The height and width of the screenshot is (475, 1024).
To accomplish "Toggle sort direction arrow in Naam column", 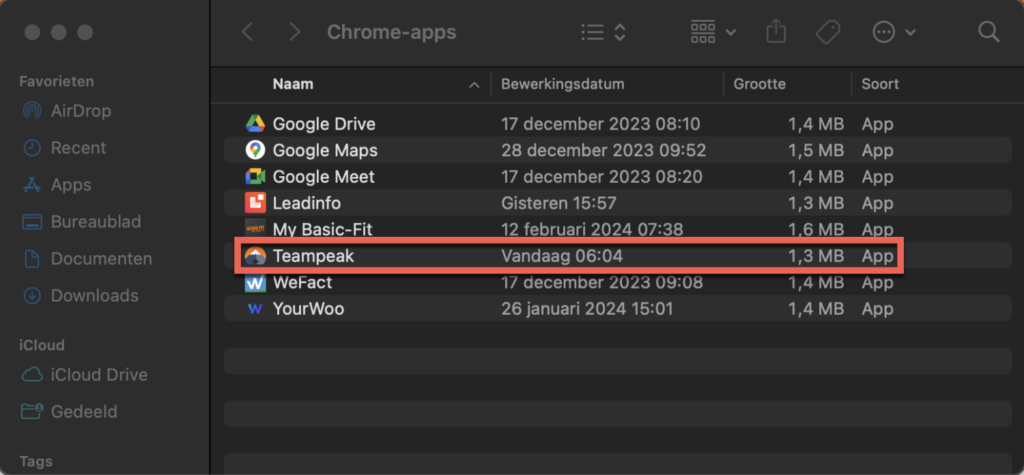I will click(x=475, y=85).
